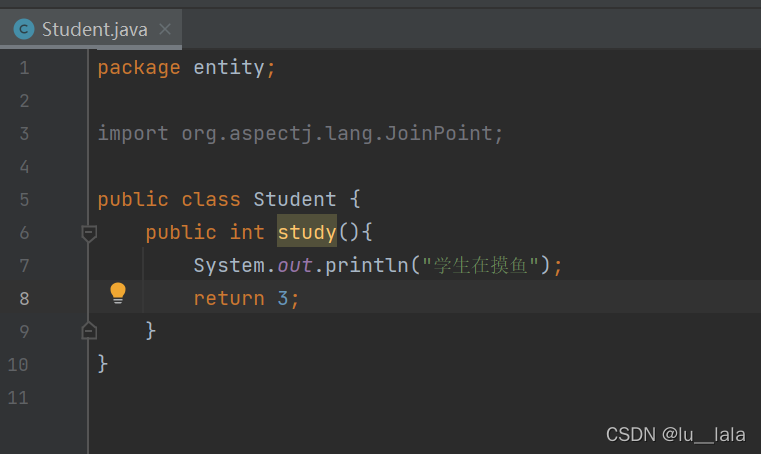Click line number 3 in the gutter
761x454 pixels.
click(24, 134)
